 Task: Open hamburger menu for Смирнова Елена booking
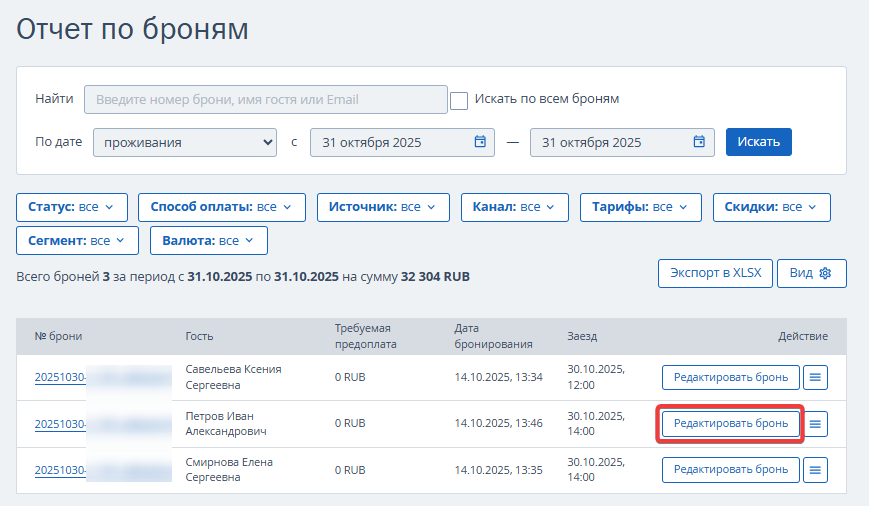(815, 470)
